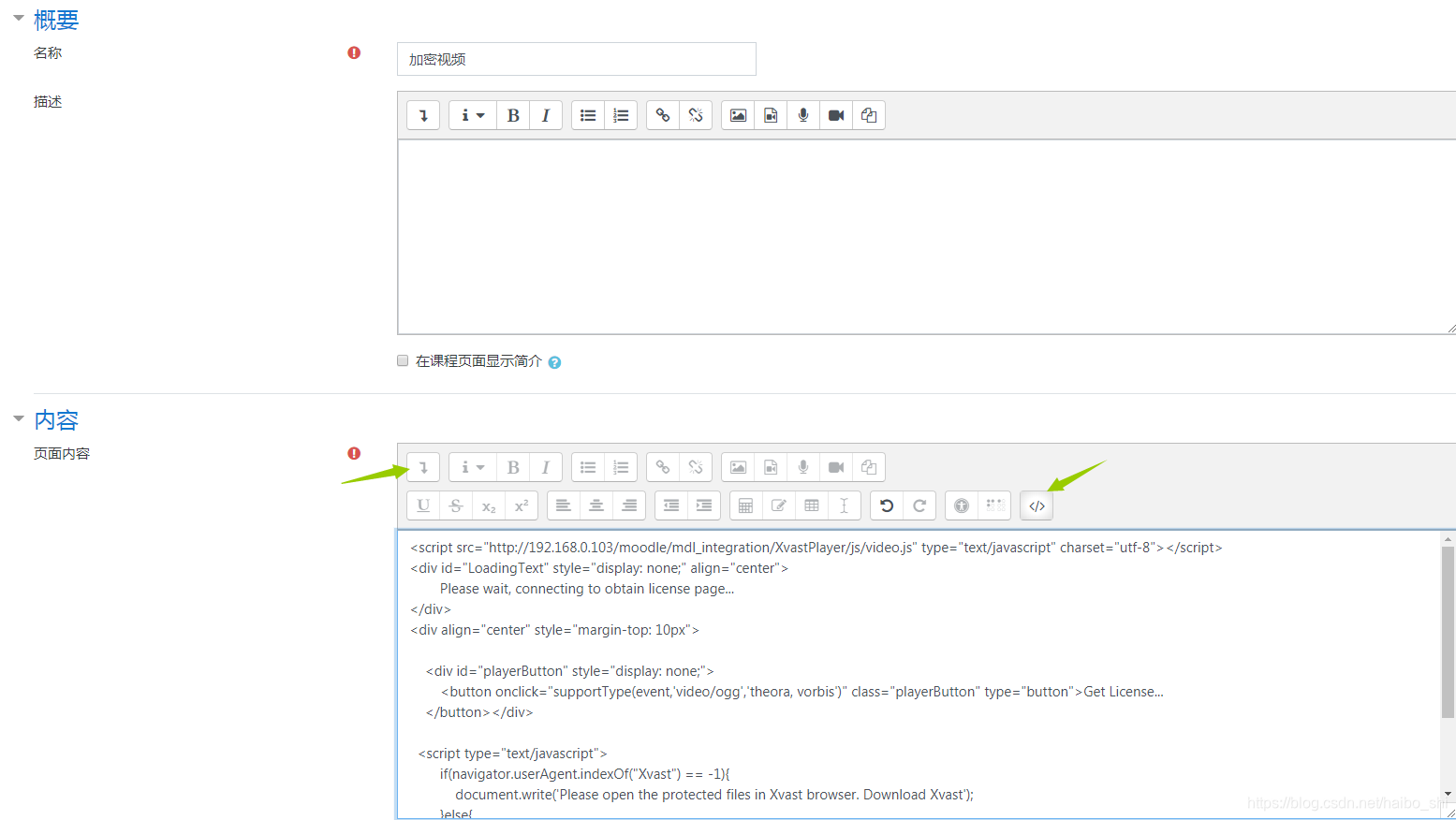Open the screenreader helper

[x=994, y=505]
